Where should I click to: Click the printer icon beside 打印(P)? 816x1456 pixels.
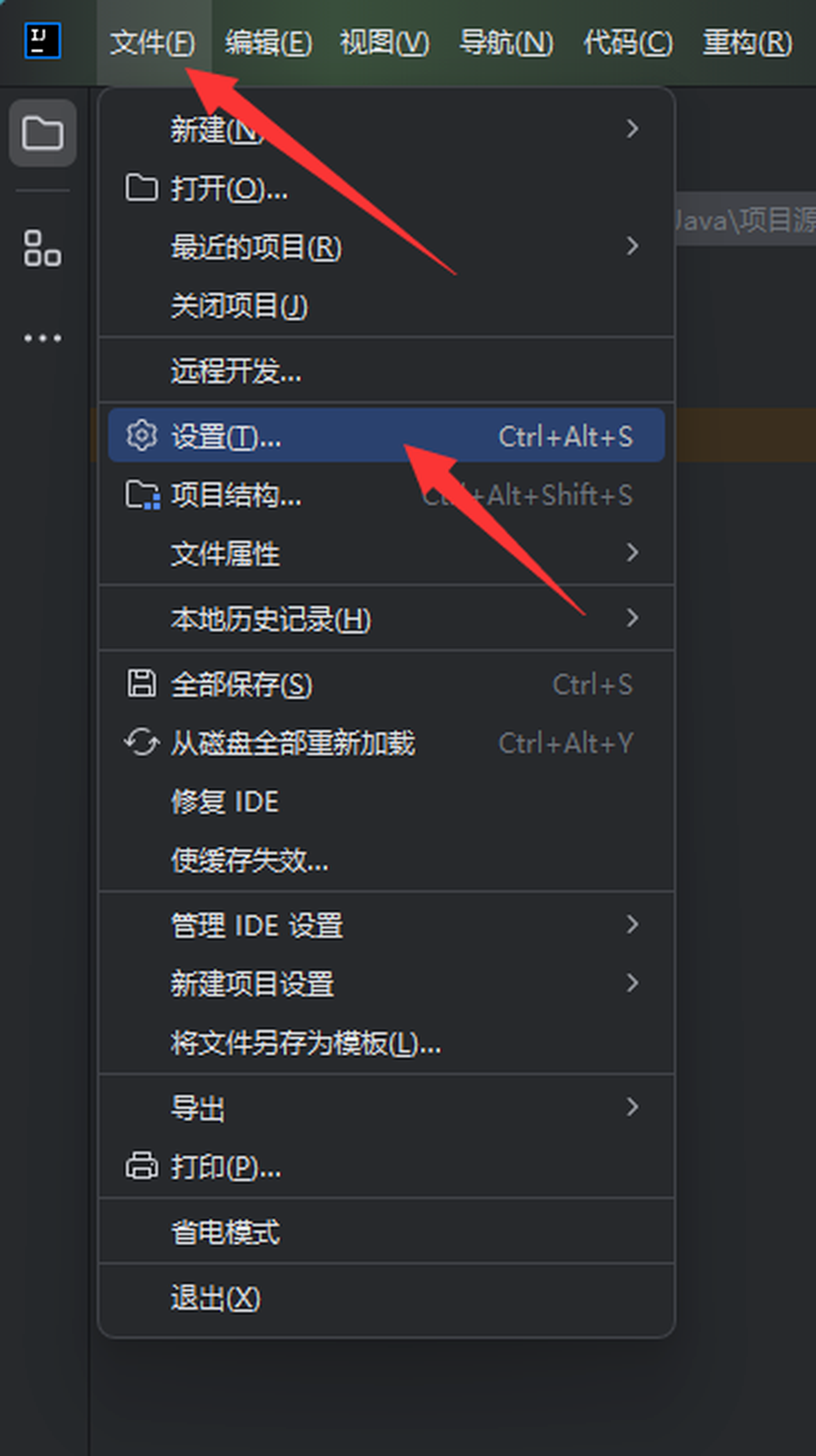point(141,1165)
